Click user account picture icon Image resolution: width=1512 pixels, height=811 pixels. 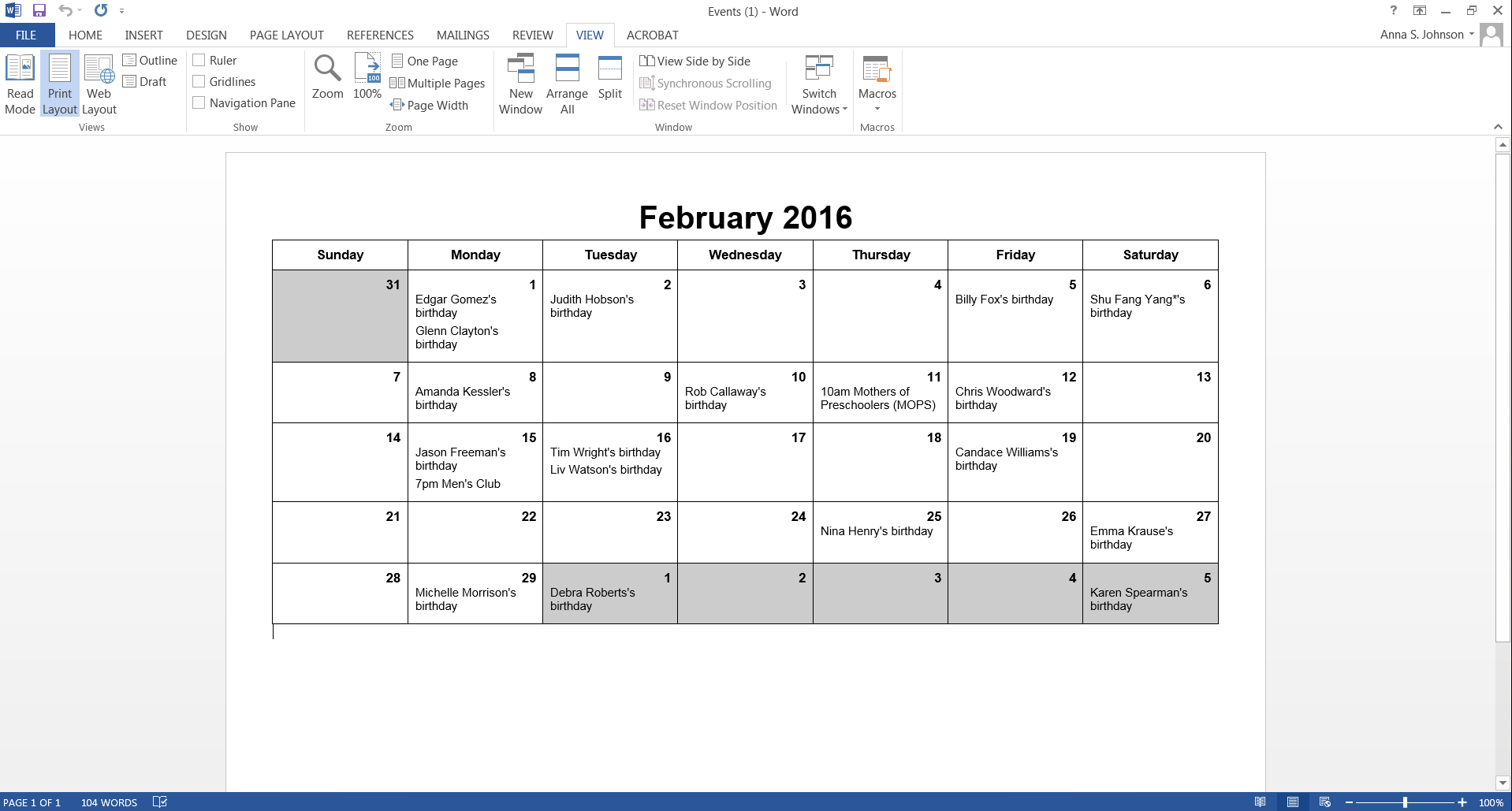[1492, 35]
